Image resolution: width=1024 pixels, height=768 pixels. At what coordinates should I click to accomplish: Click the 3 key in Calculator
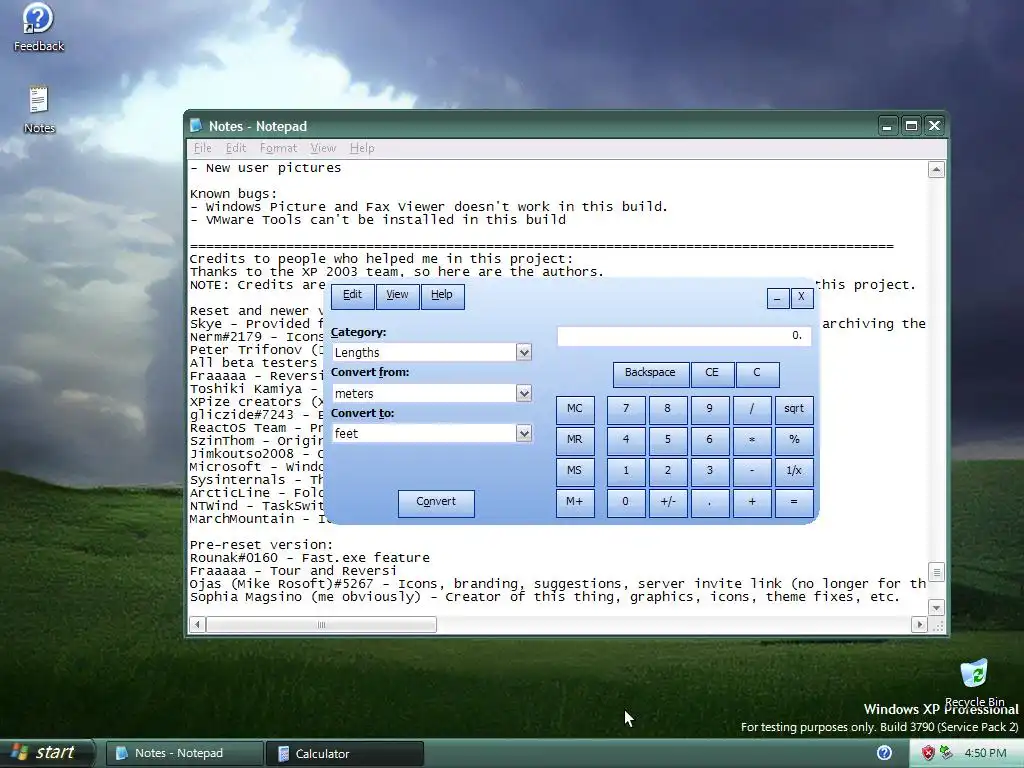coord(710,472)
